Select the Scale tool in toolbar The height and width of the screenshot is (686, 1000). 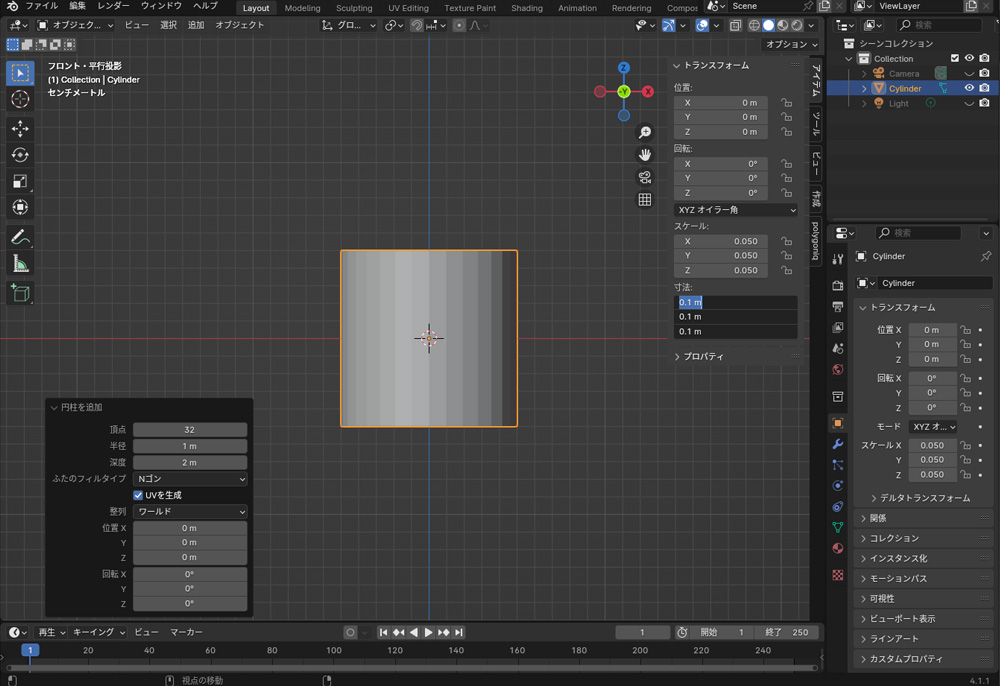pyautogui.click(x=20, y=181)
